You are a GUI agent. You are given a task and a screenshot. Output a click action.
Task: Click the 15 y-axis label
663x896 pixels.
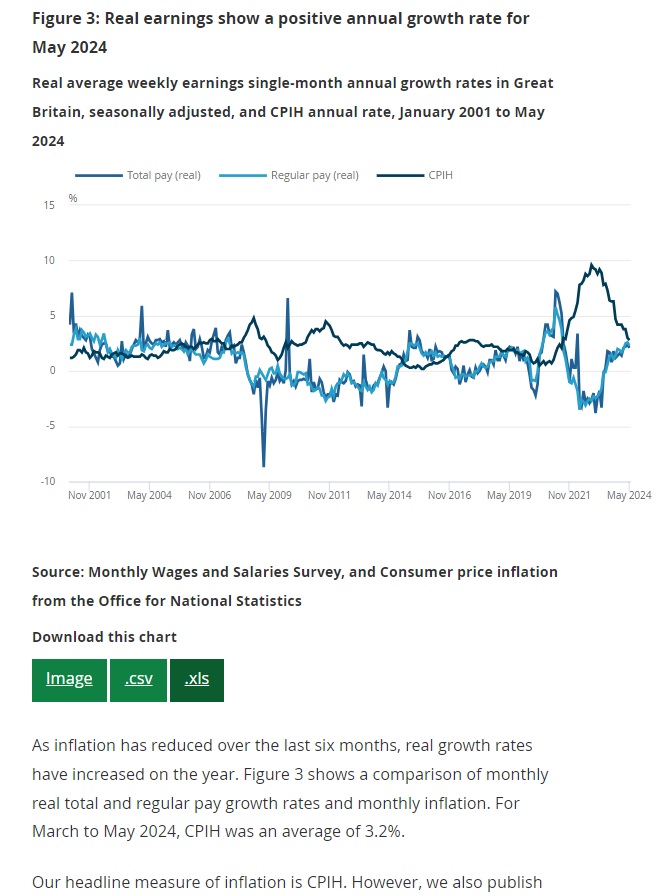tap(49, 205)
